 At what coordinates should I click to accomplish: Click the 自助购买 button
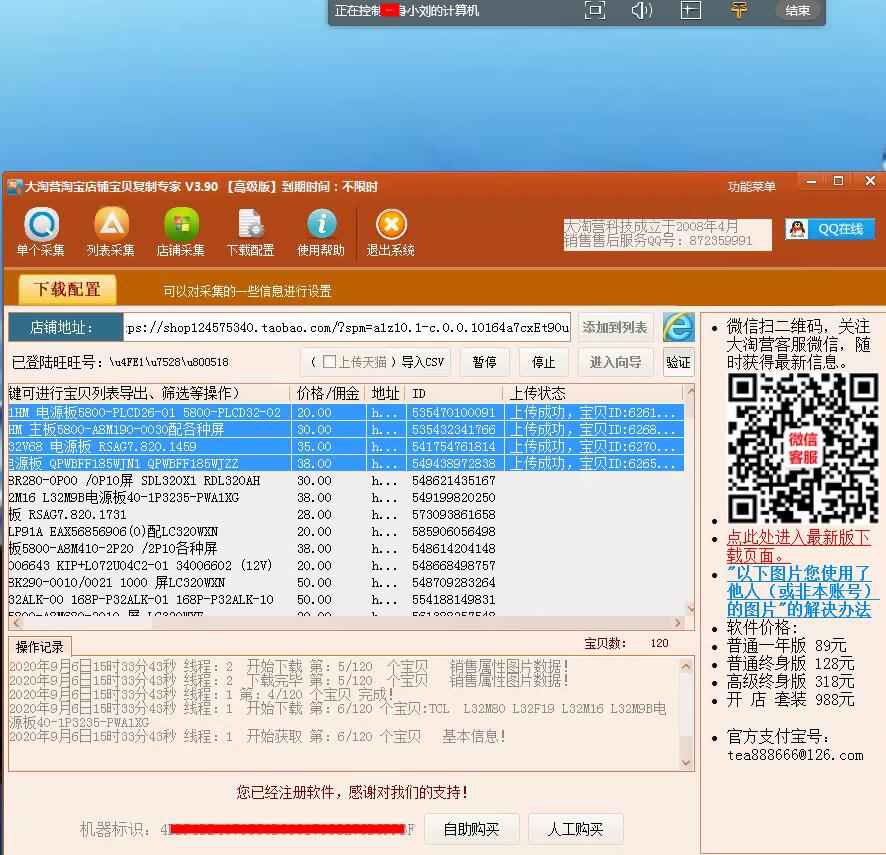pyautogui.click(x=471, y=829)
